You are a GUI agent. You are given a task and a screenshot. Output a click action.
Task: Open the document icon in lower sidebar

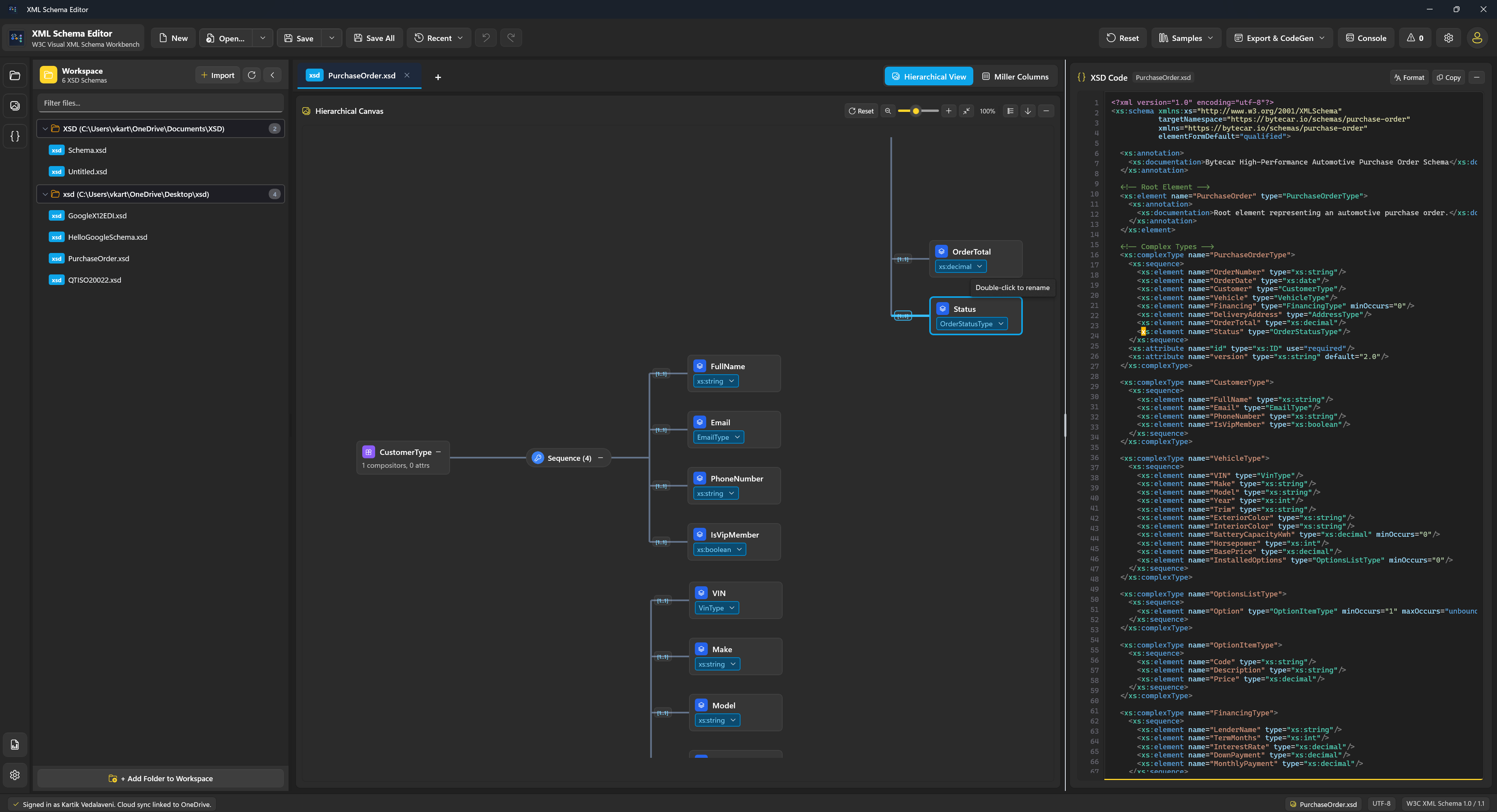(15, 745)
